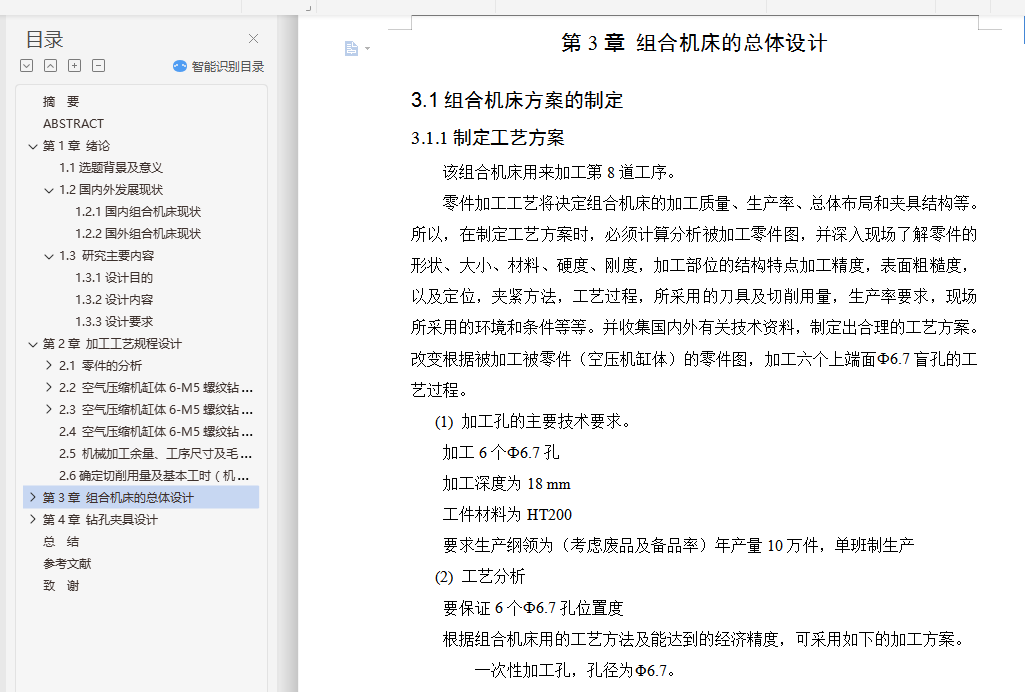Expand the 第 4 章 钻孔夹具设计 chevron
The height and width of the screenshot is (692, 1025).
coord(33,519)
